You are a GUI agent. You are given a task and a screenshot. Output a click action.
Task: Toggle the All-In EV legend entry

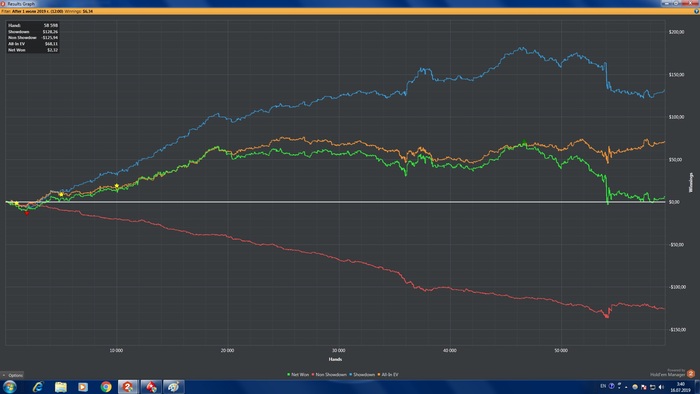coord(388,375)
